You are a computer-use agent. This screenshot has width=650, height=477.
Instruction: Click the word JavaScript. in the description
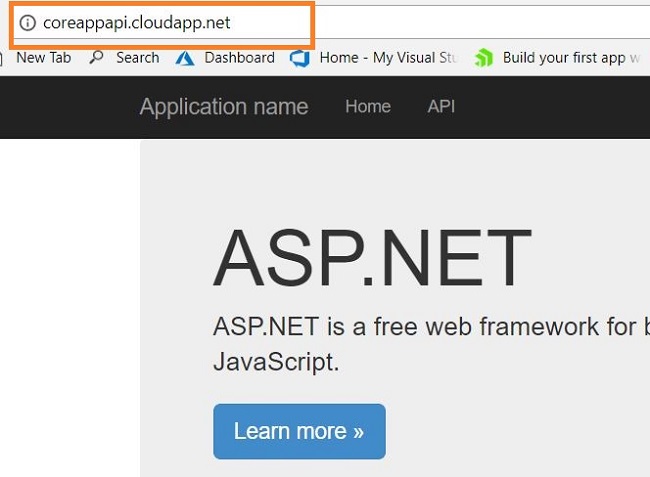(x=276, y=362)
